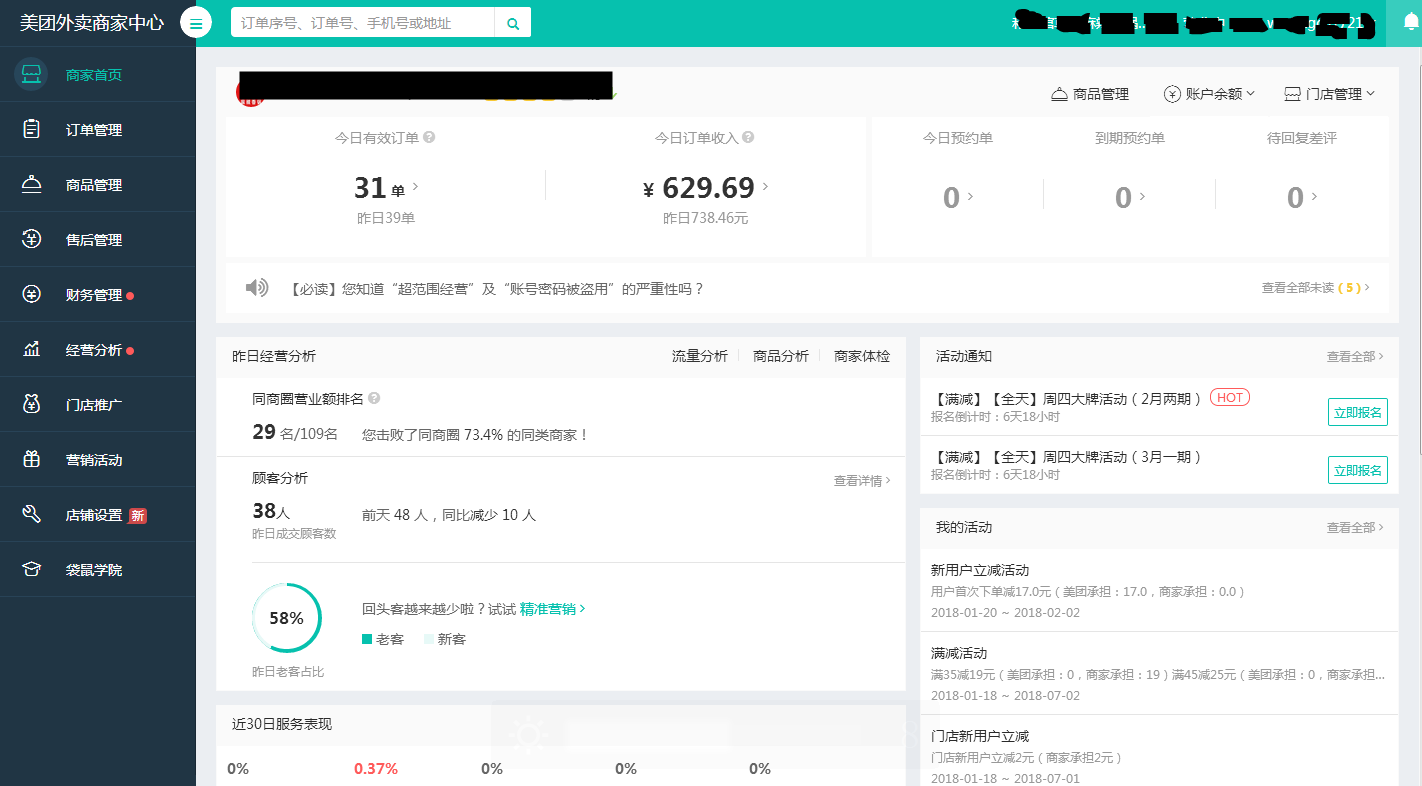
Task: Click help icon beside 今日有效订单
Action: (x=429, y=138)
